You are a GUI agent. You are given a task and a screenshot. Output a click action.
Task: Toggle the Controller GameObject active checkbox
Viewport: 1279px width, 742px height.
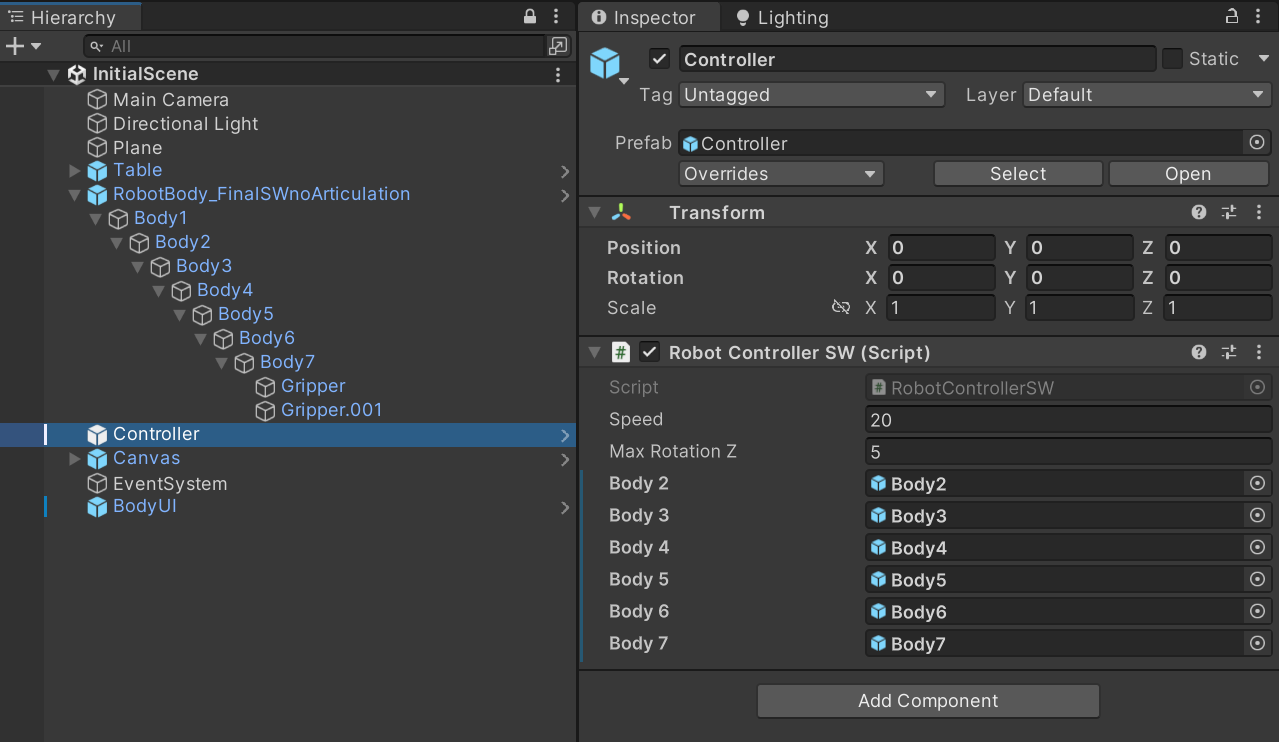click(659, 59)
